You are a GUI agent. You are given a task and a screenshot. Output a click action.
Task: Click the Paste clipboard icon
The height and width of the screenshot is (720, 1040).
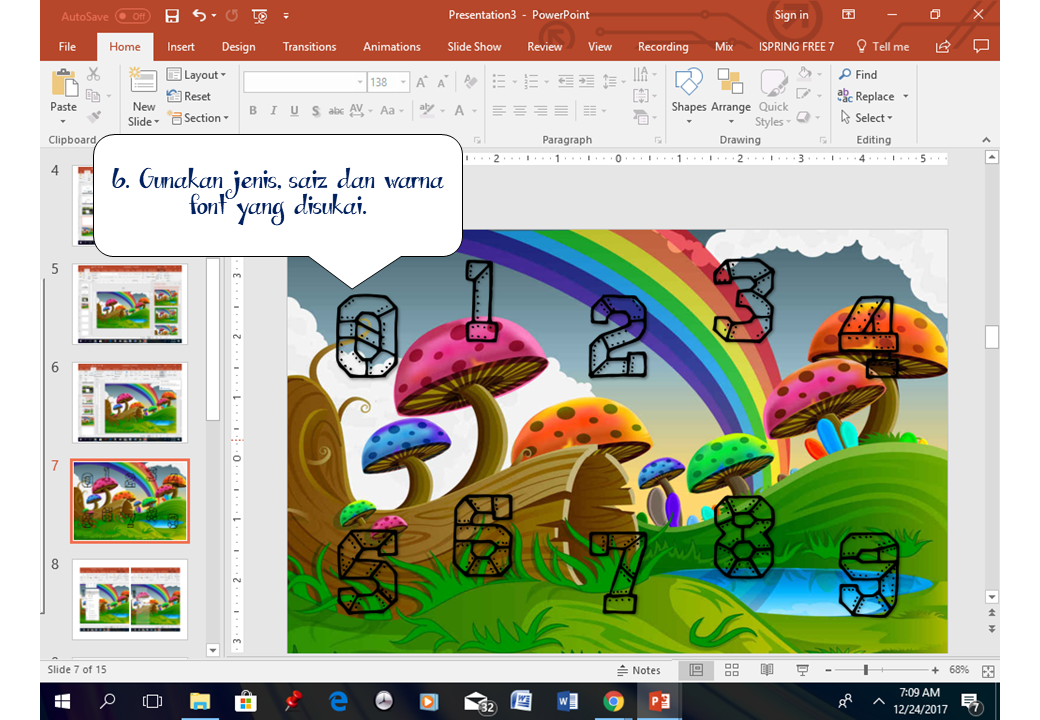tap(64, 84)
